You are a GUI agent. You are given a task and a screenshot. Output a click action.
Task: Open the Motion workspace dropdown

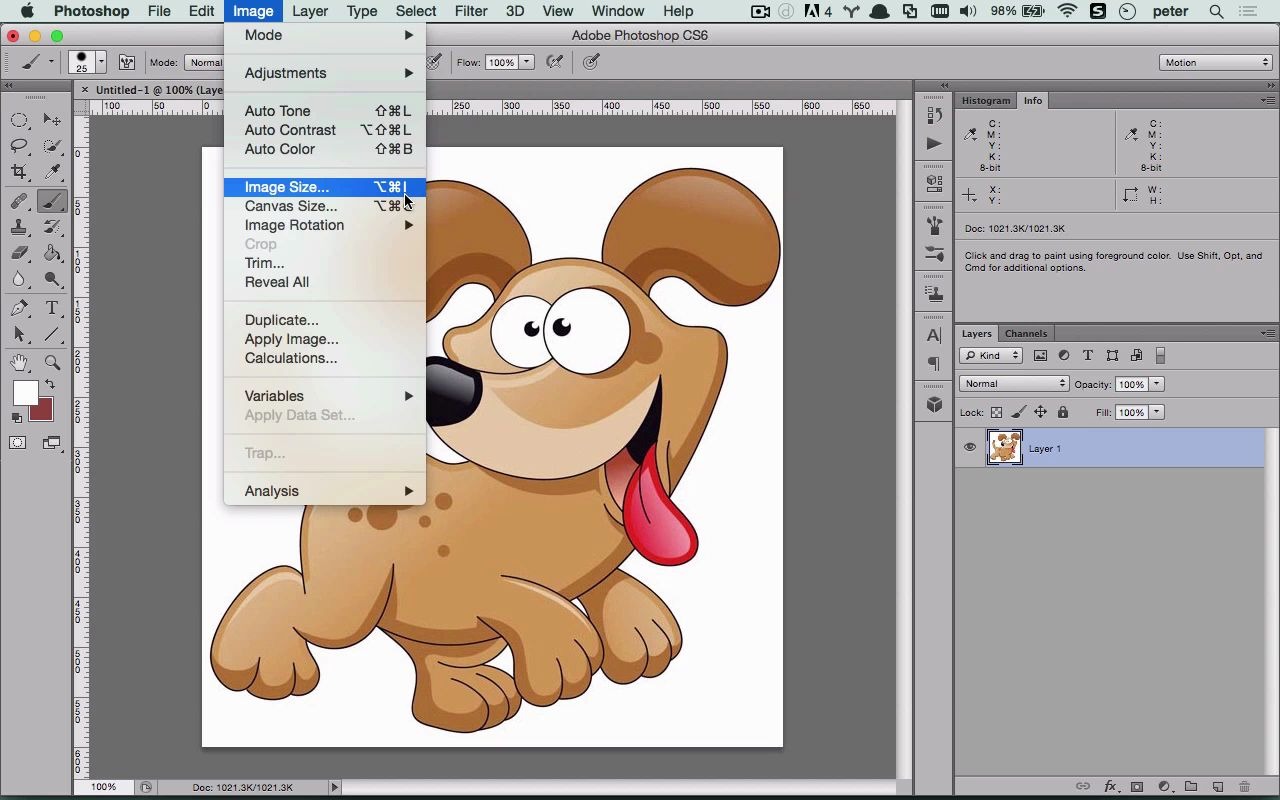tap(1216, 62)
